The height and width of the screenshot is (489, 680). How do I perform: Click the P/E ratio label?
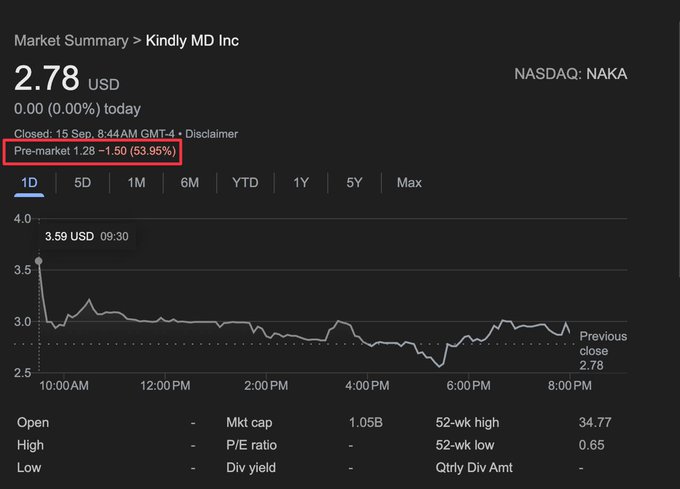[252, 445]
